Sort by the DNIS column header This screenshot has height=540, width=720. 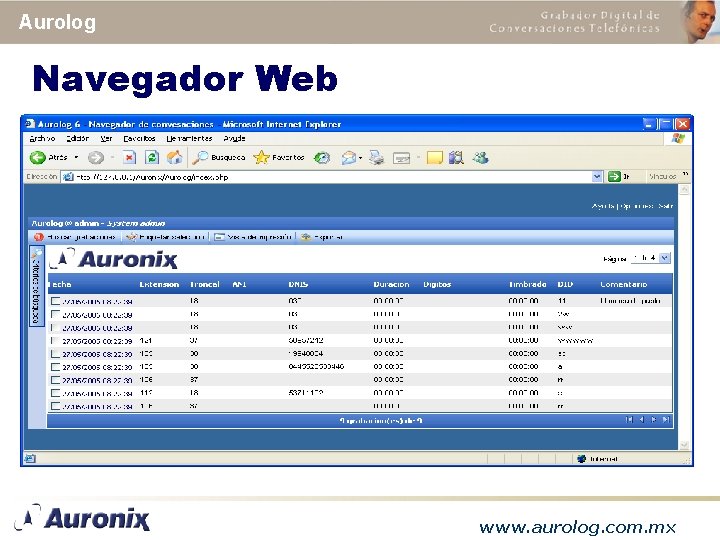coord(298,284)
